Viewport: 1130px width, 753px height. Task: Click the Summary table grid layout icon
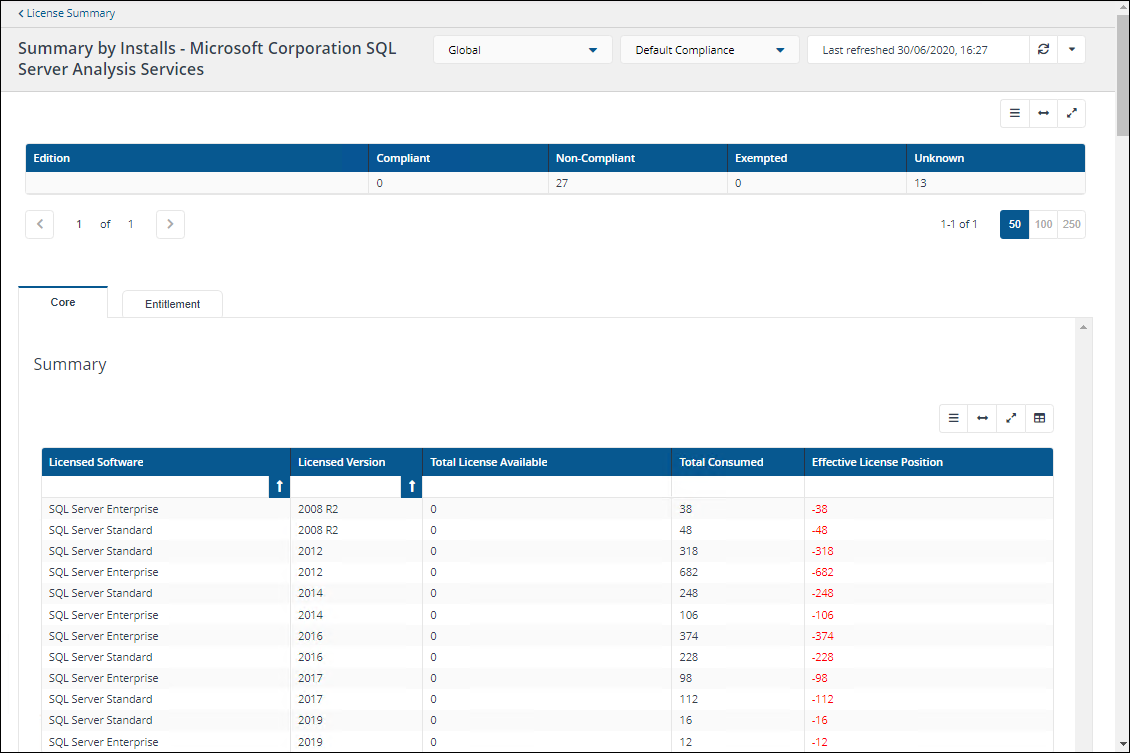point(1039,418)
